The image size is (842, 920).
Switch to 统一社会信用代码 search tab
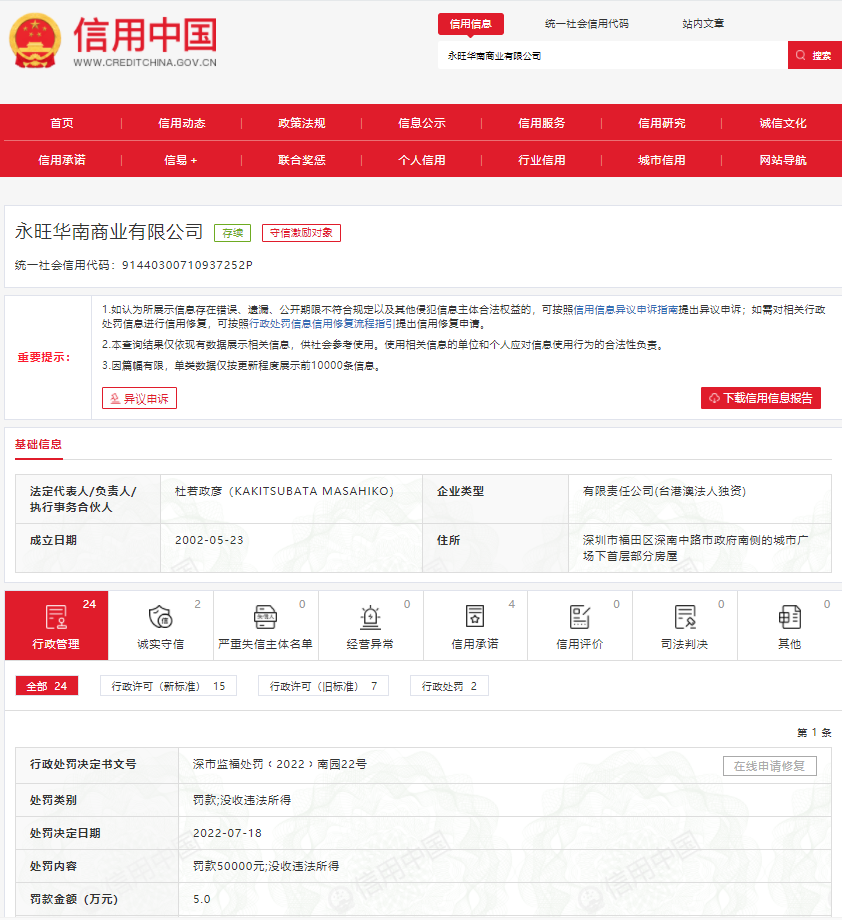(x=586, y=23)
